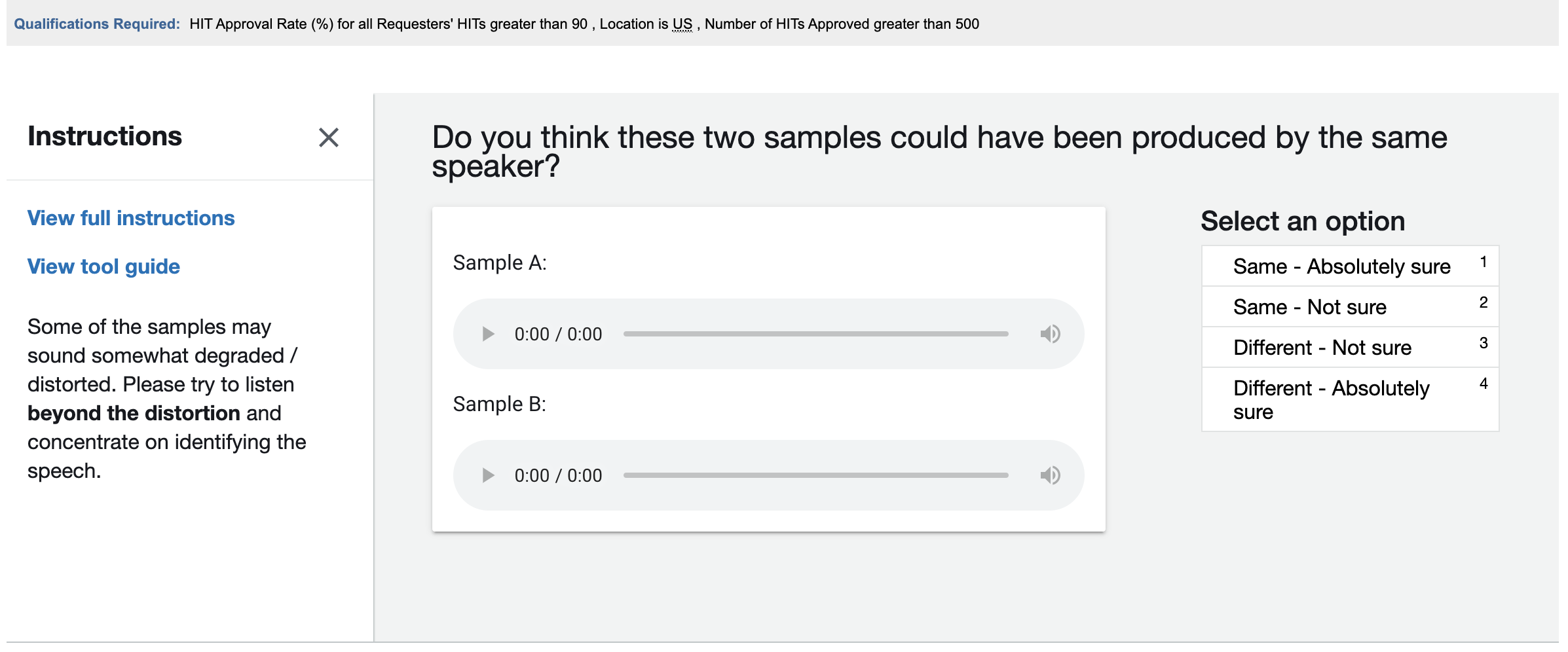The height and width of the screenshot is (652, 1568).
Task: Close the Instructions panel
Action: [x=328, y=137]
